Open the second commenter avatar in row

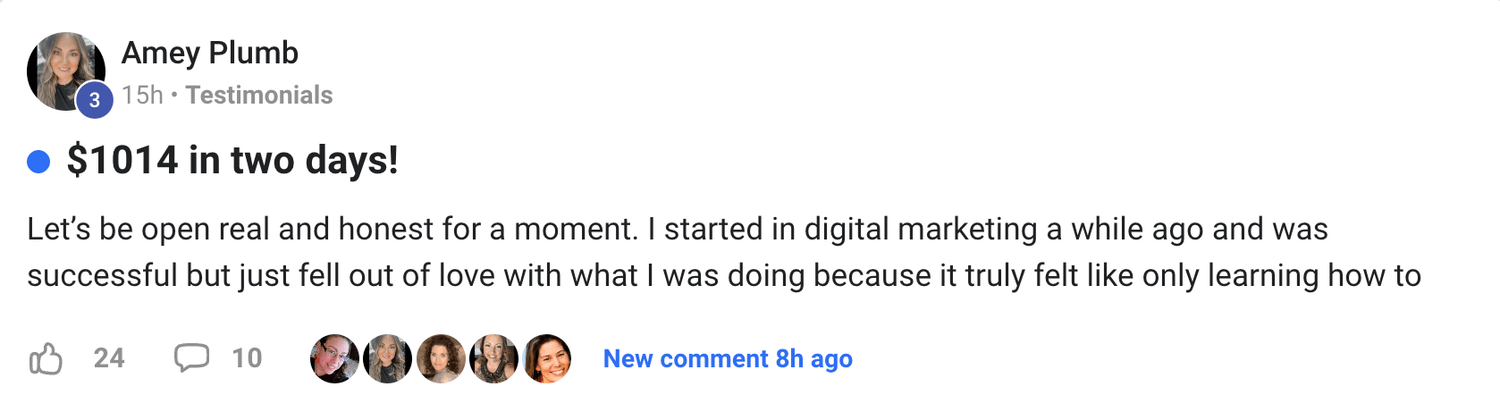coord(387,359)
